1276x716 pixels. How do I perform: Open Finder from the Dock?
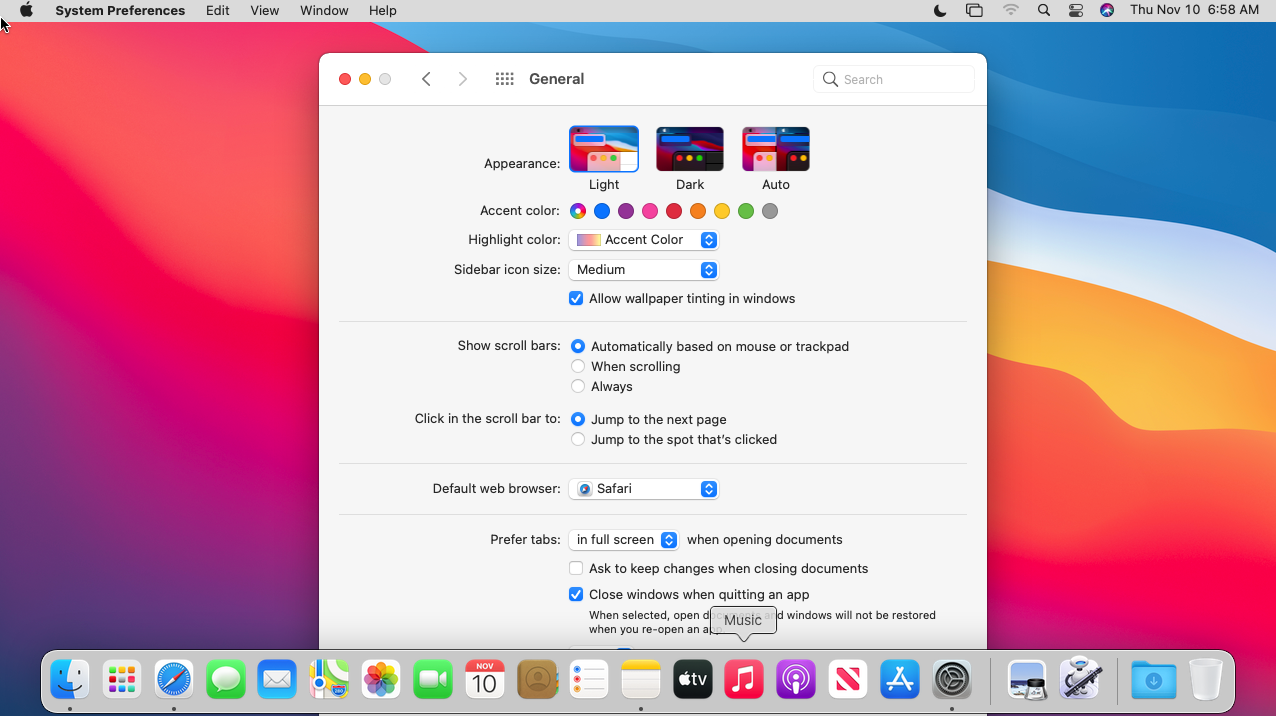(70, 680)
